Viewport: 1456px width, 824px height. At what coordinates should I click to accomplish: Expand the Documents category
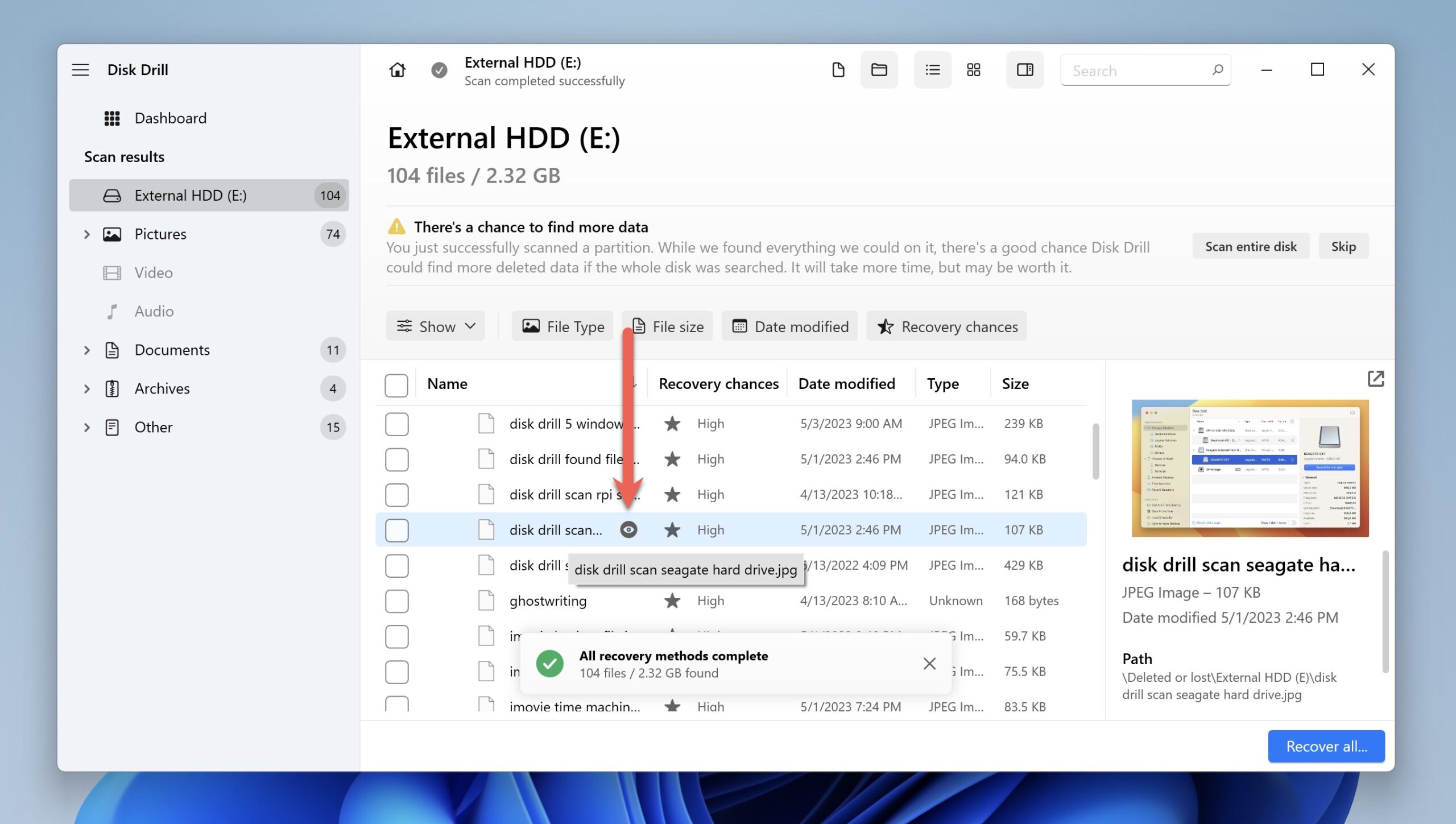pos(87,350)
